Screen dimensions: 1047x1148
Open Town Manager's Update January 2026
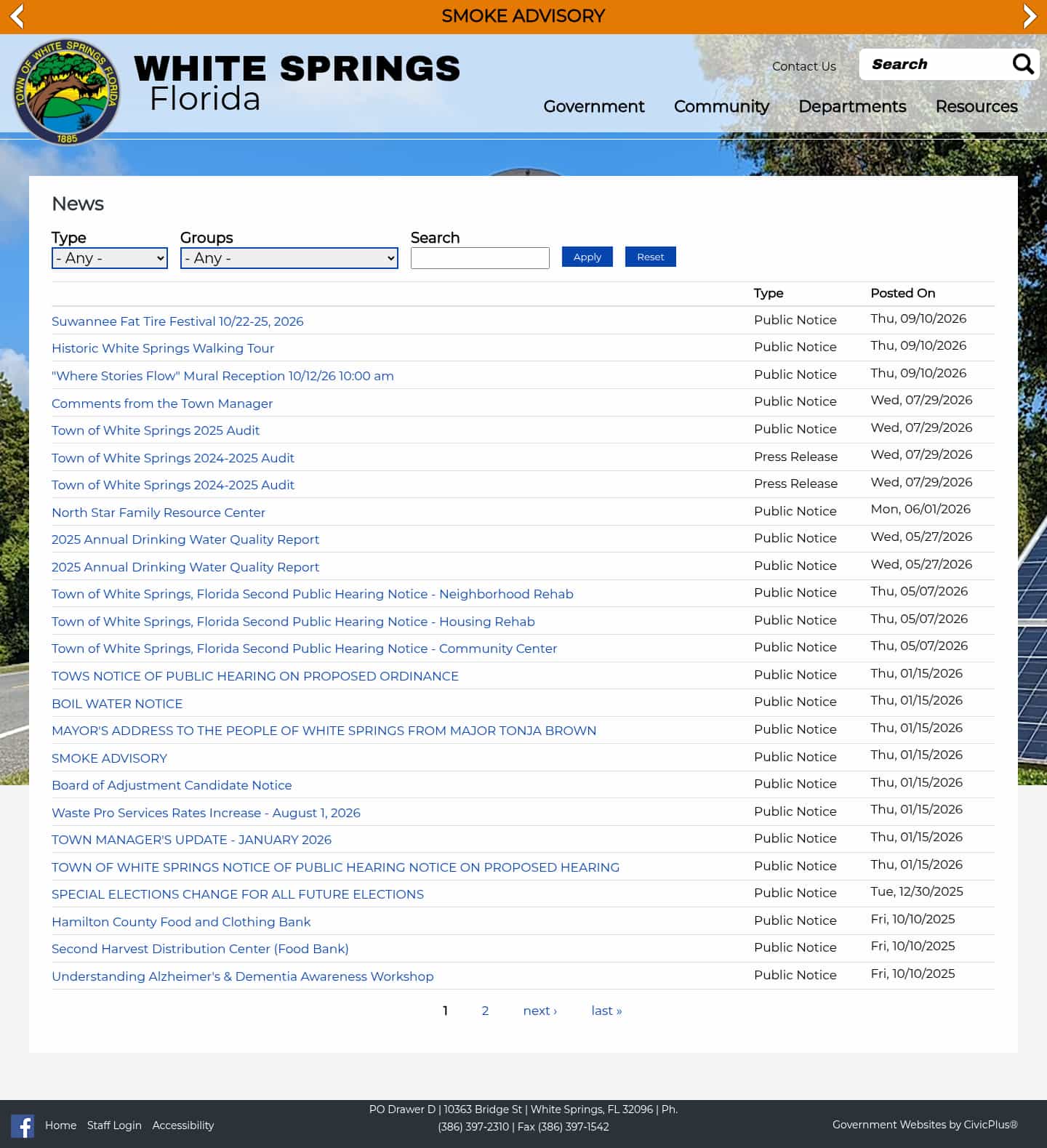[x=191, y=840]
